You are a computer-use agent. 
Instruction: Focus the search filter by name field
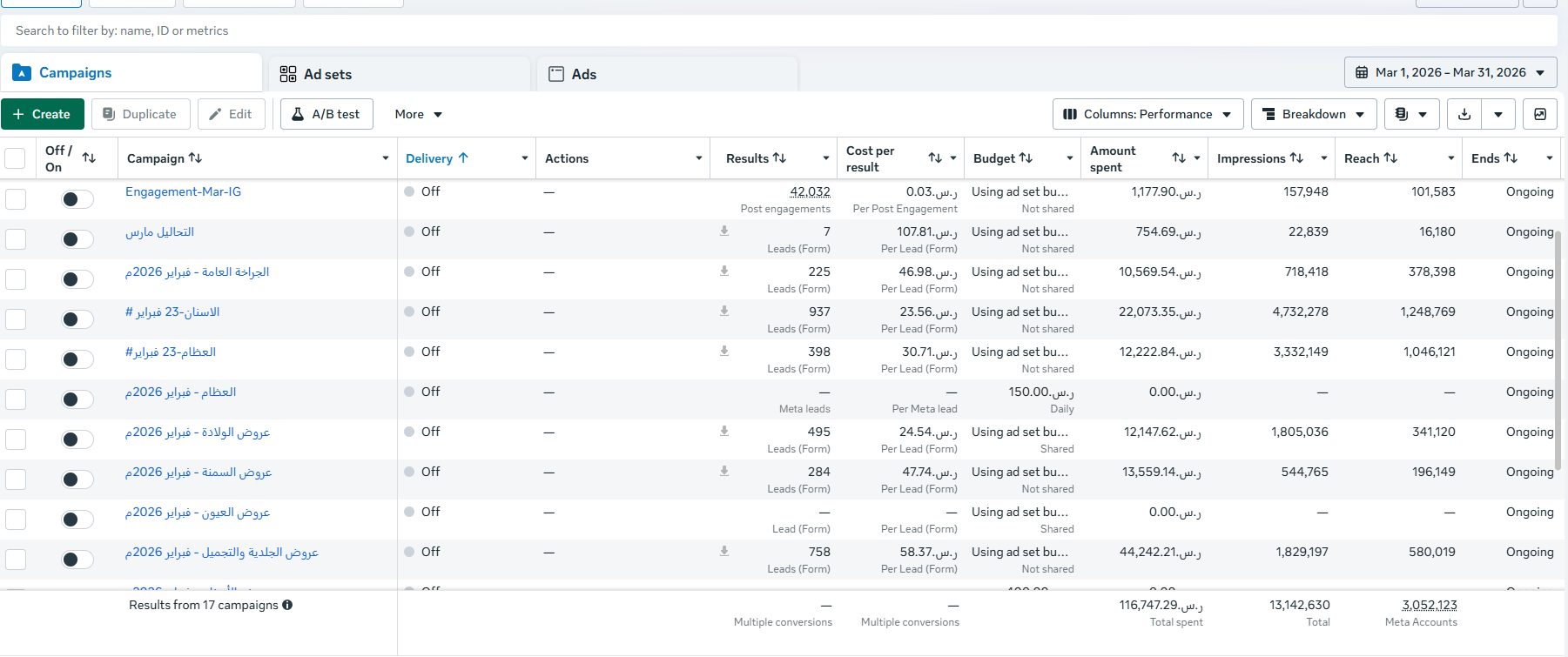778,30
